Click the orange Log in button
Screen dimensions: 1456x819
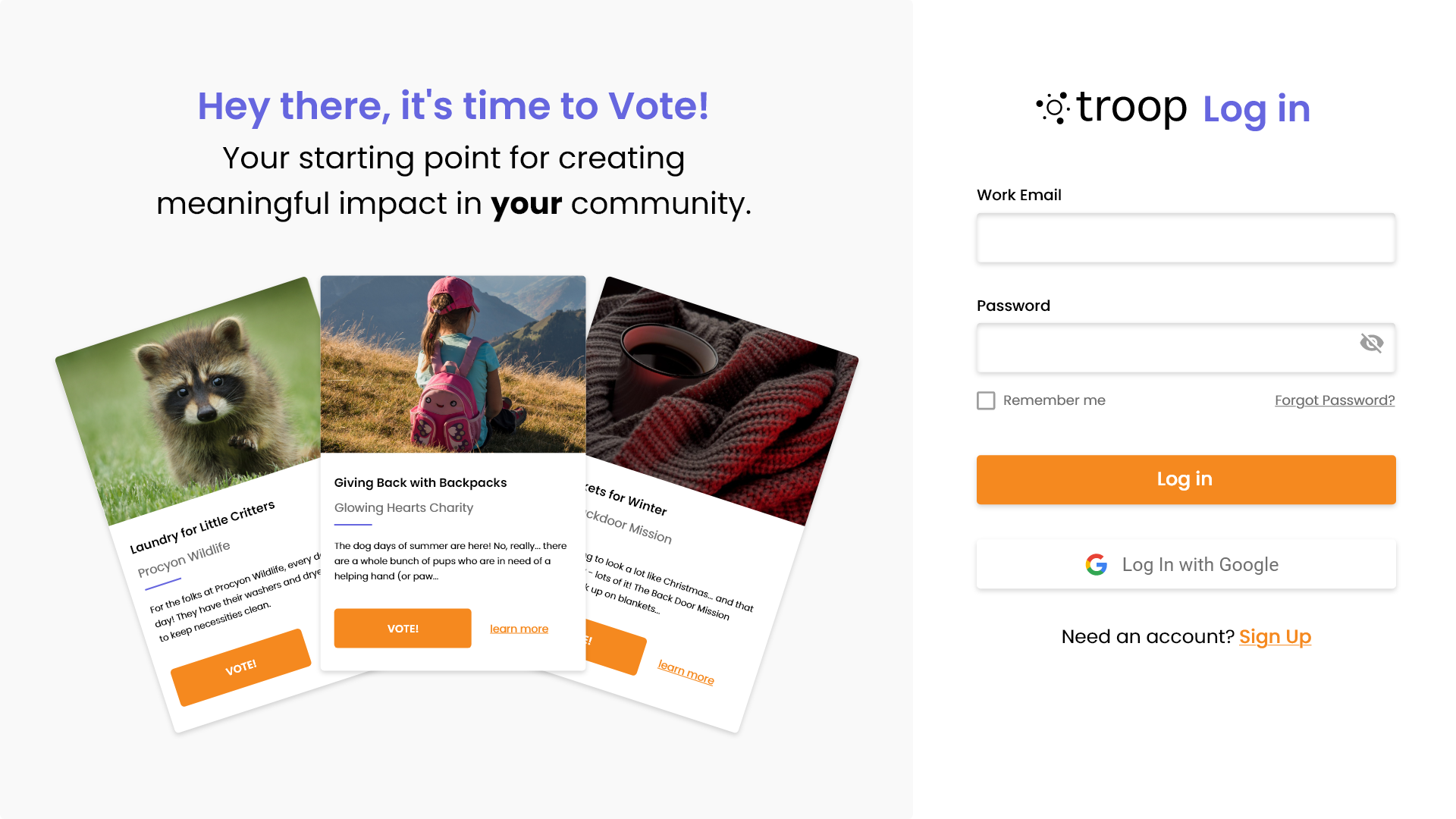[x=1186, y=479]
